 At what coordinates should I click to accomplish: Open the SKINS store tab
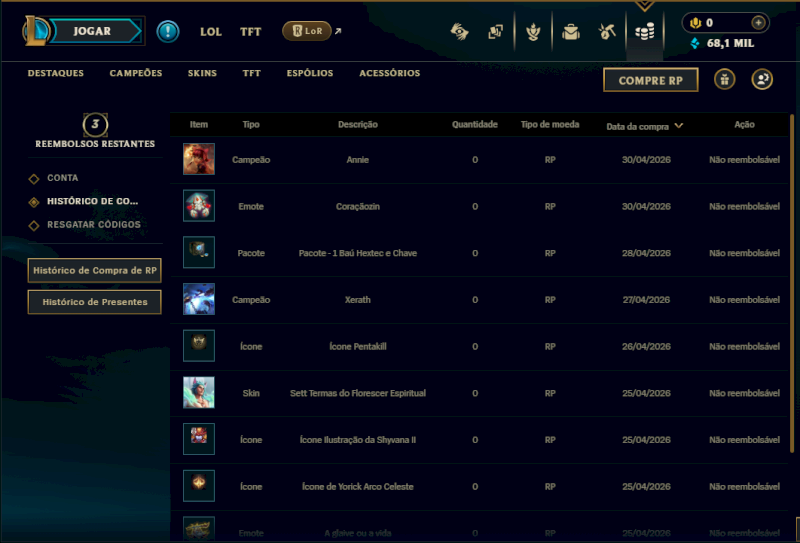202,73
